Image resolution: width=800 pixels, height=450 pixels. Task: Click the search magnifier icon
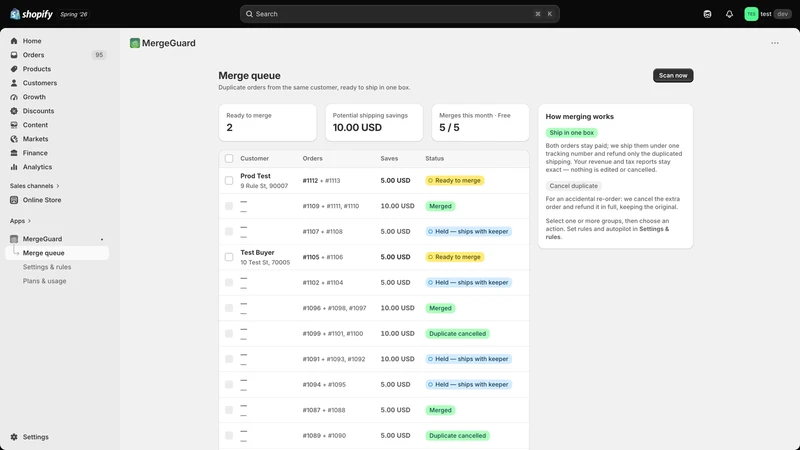click(x=249, y=14)
